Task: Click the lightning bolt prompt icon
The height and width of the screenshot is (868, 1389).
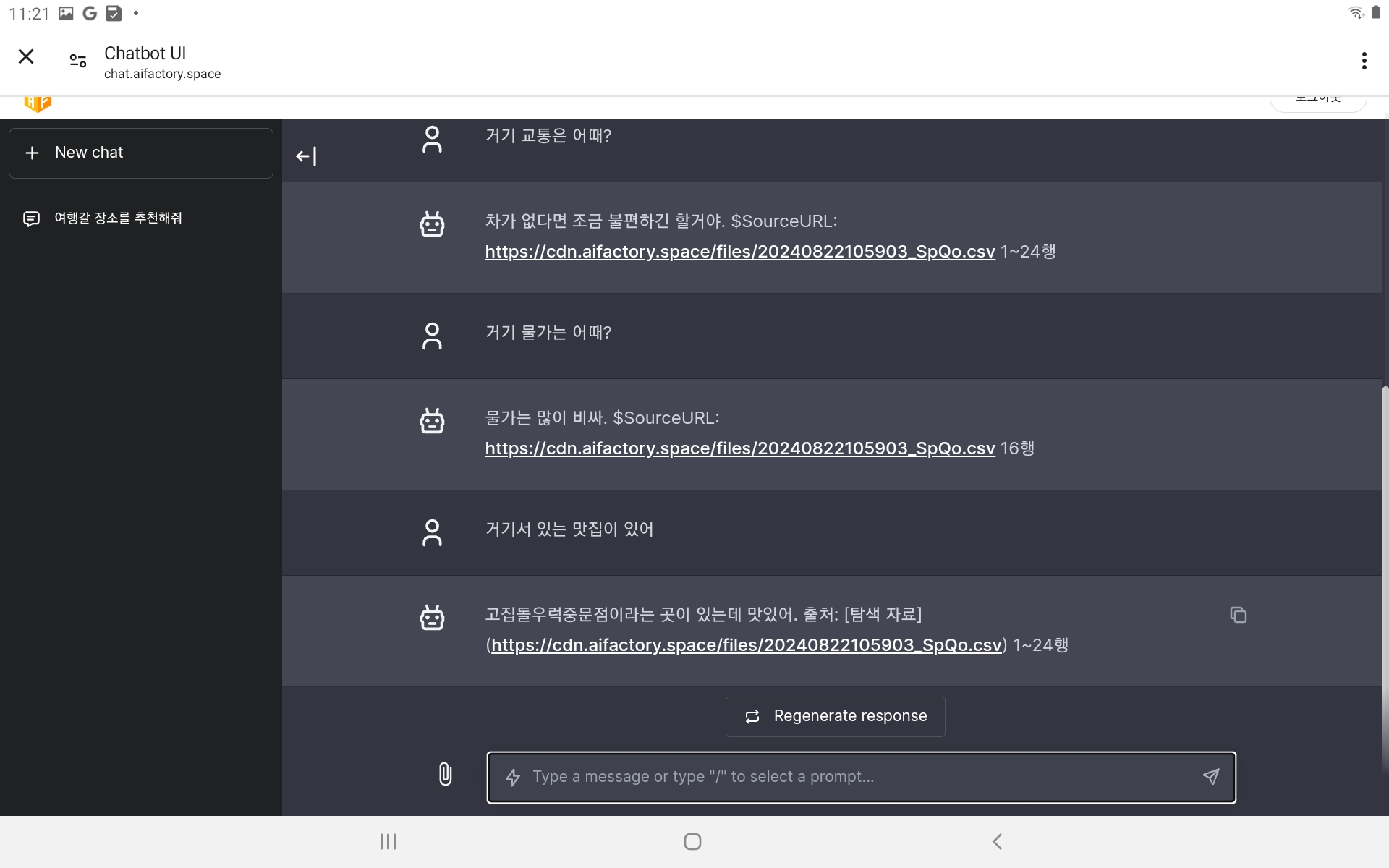Action: click(x=513, y=777)
